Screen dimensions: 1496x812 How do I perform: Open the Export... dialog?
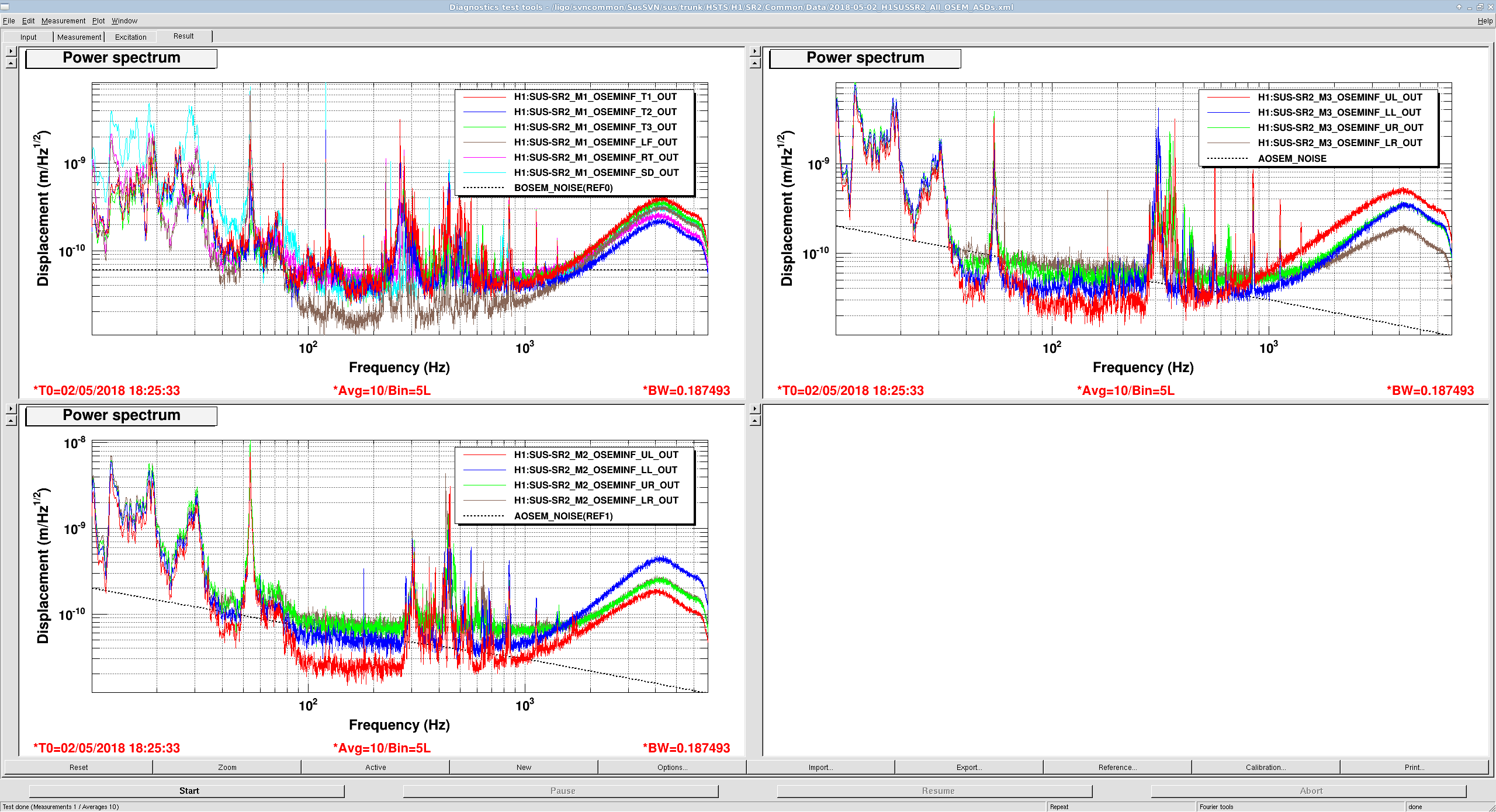[x=969, y=767]
